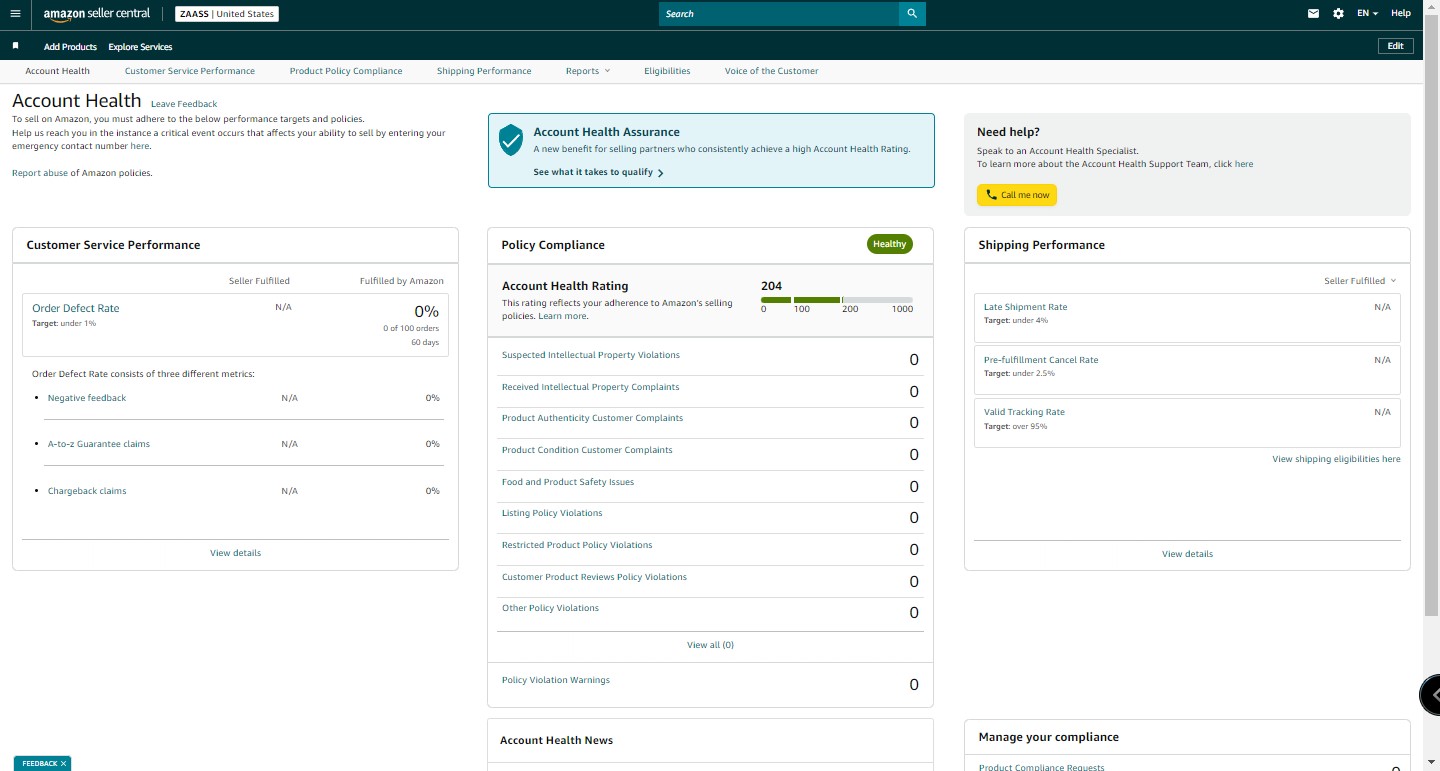
Task: Go to the Amazon Seller Central logo home
Action: tap(97, 14)
